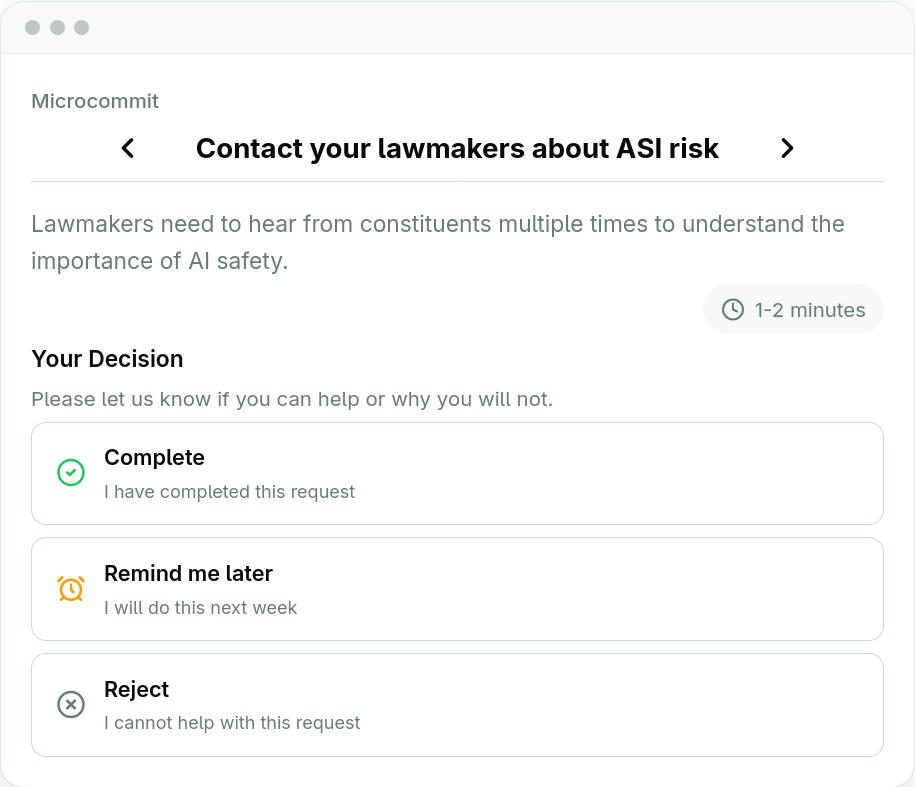Go to the next request using the right chevron
915x787 pixels.
pos(787,148)
